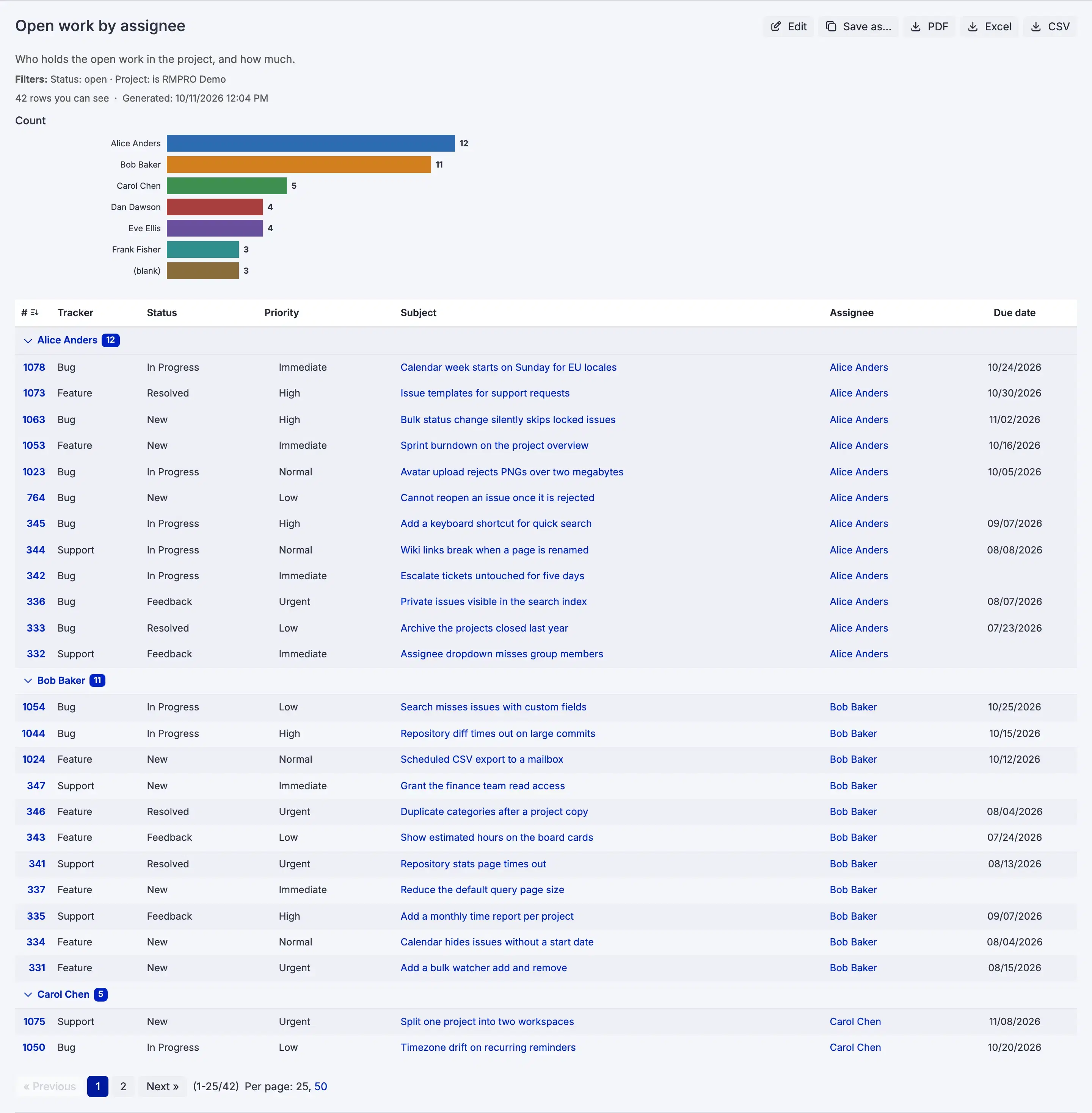Export report as CSV

[x=1050, y=27]
